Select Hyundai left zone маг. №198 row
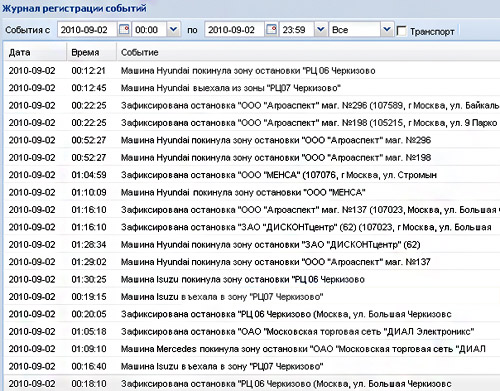500x391 pixels. 252,157
